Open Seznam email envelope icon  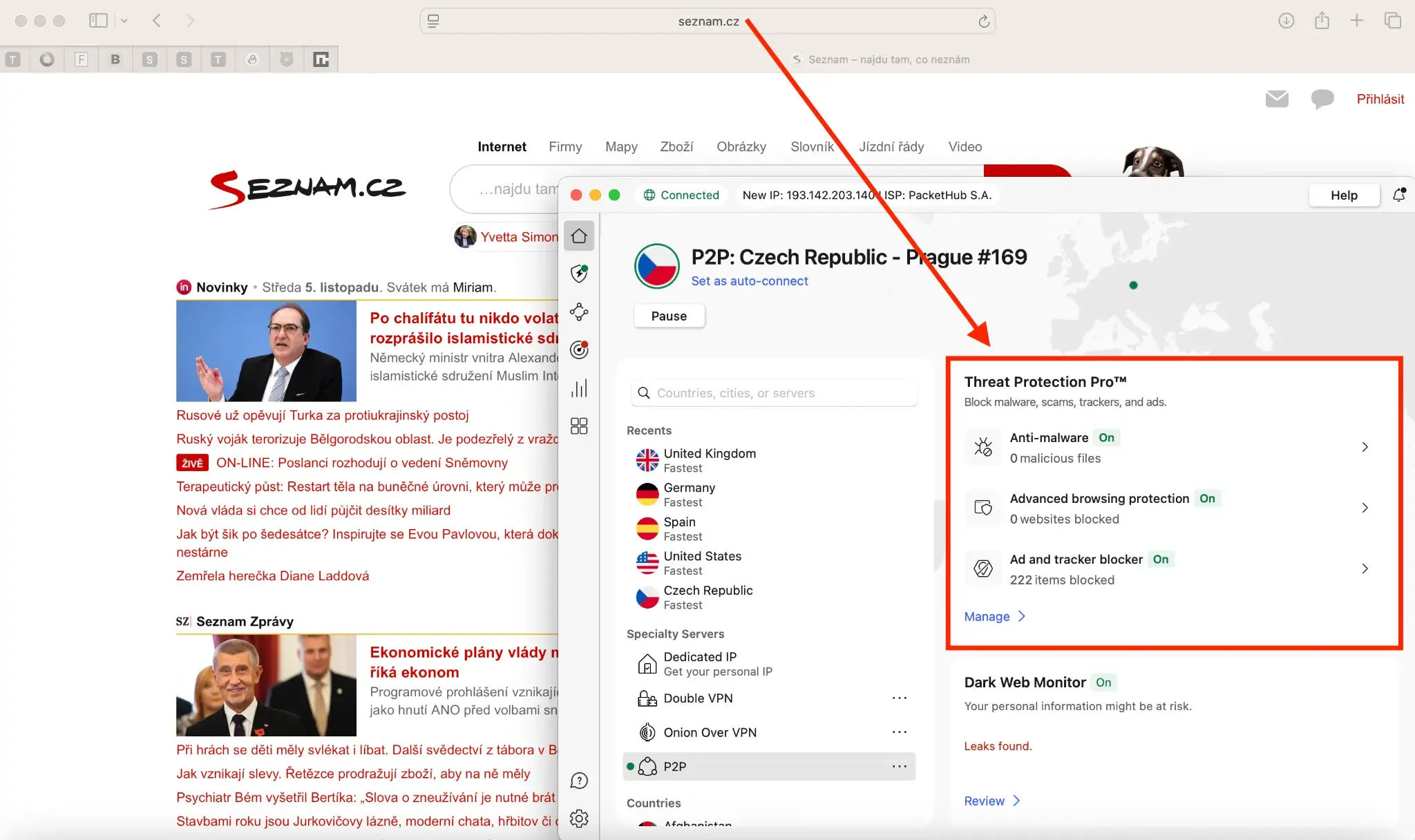[x=1277, y=99]
